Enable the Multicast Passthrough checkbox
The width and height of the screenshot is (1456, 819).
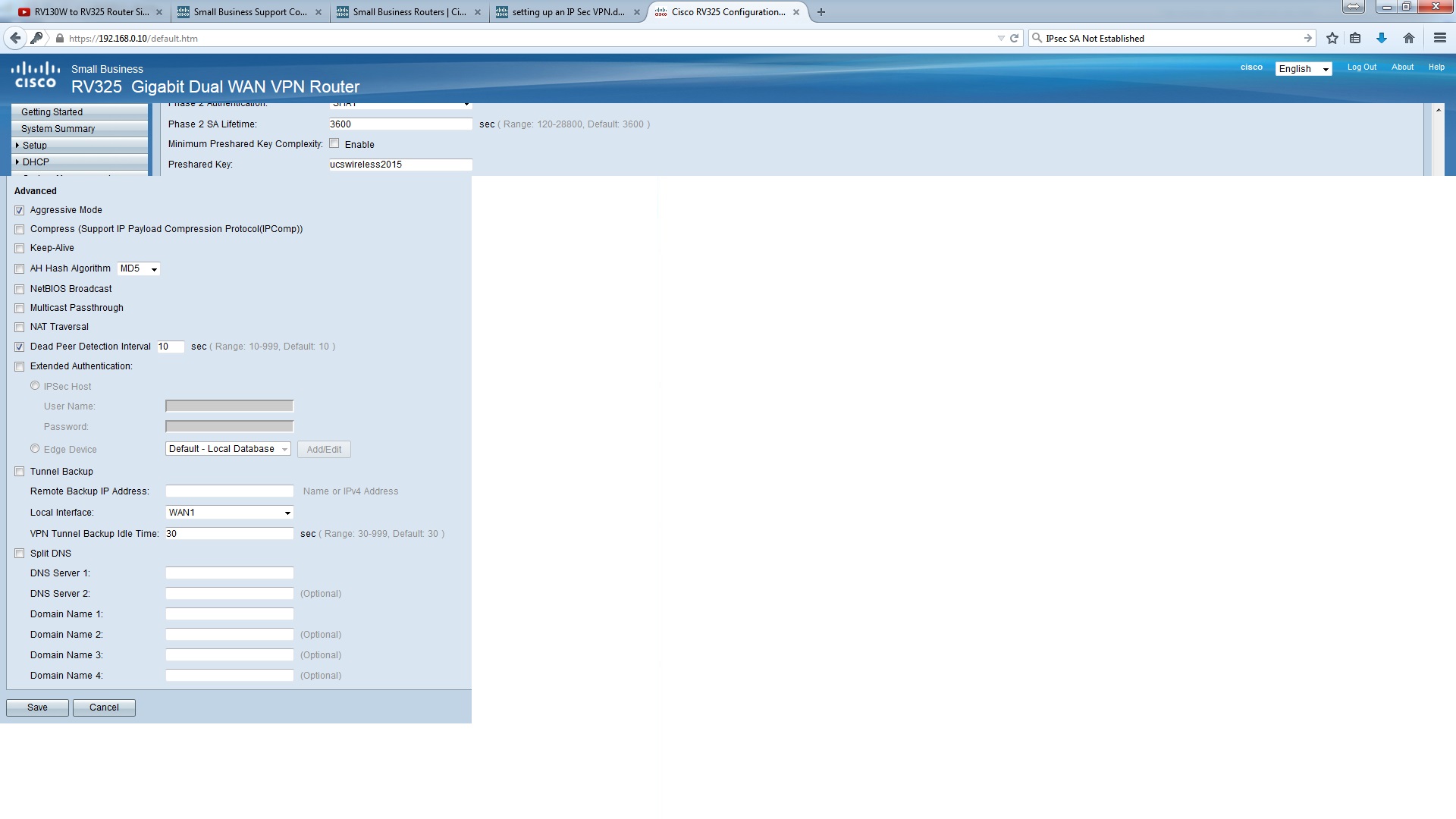point(20,308)
